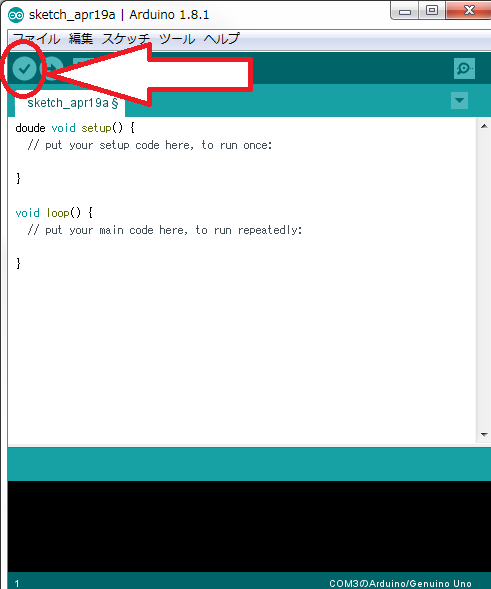
Task: Open the ツール menu
Action: [x=177, y=39]
